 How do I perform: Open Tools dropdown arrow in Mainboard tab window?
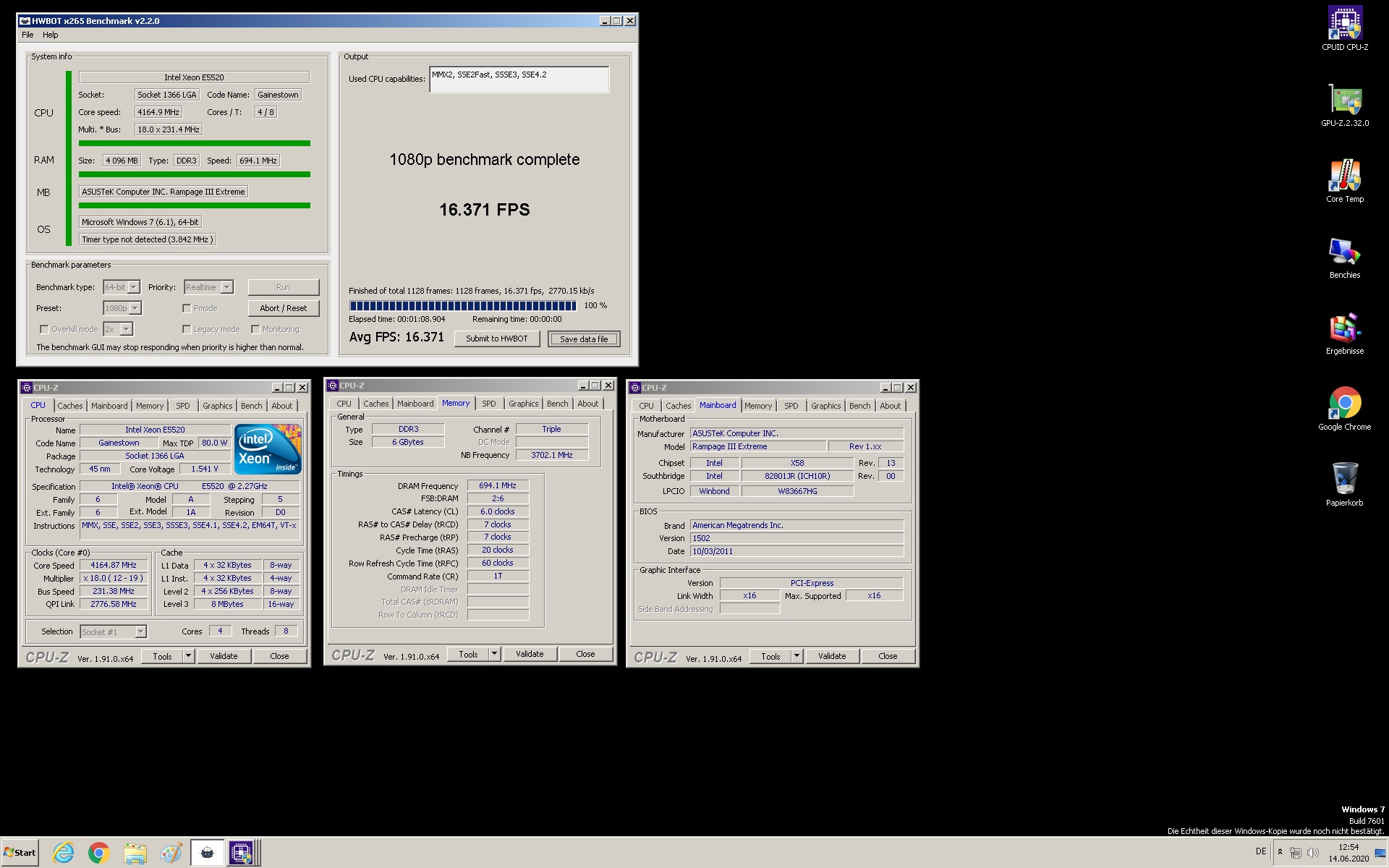pyautogui.click(x=797, y=656)
